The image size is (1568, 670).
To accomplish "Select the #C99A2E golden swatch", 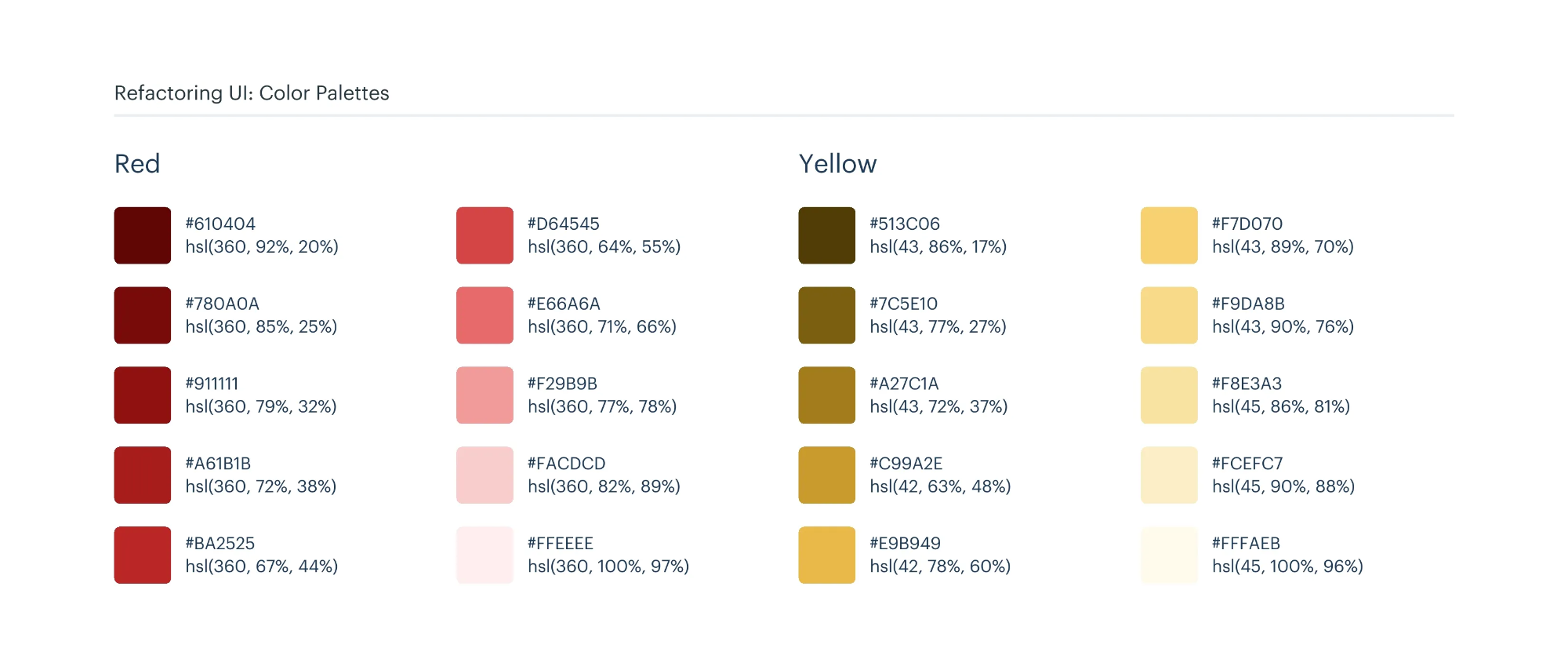I will [827, 475].
